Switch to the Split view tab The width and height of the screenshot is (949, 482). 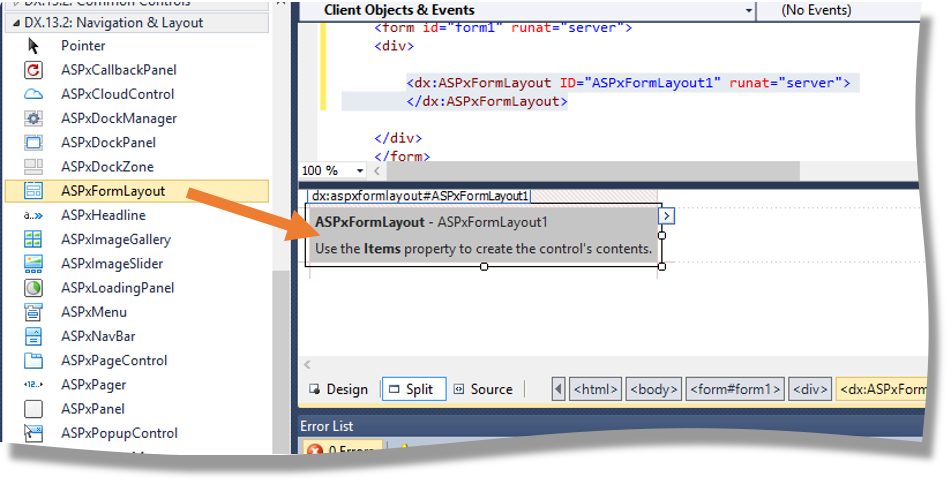pos(414,389)
